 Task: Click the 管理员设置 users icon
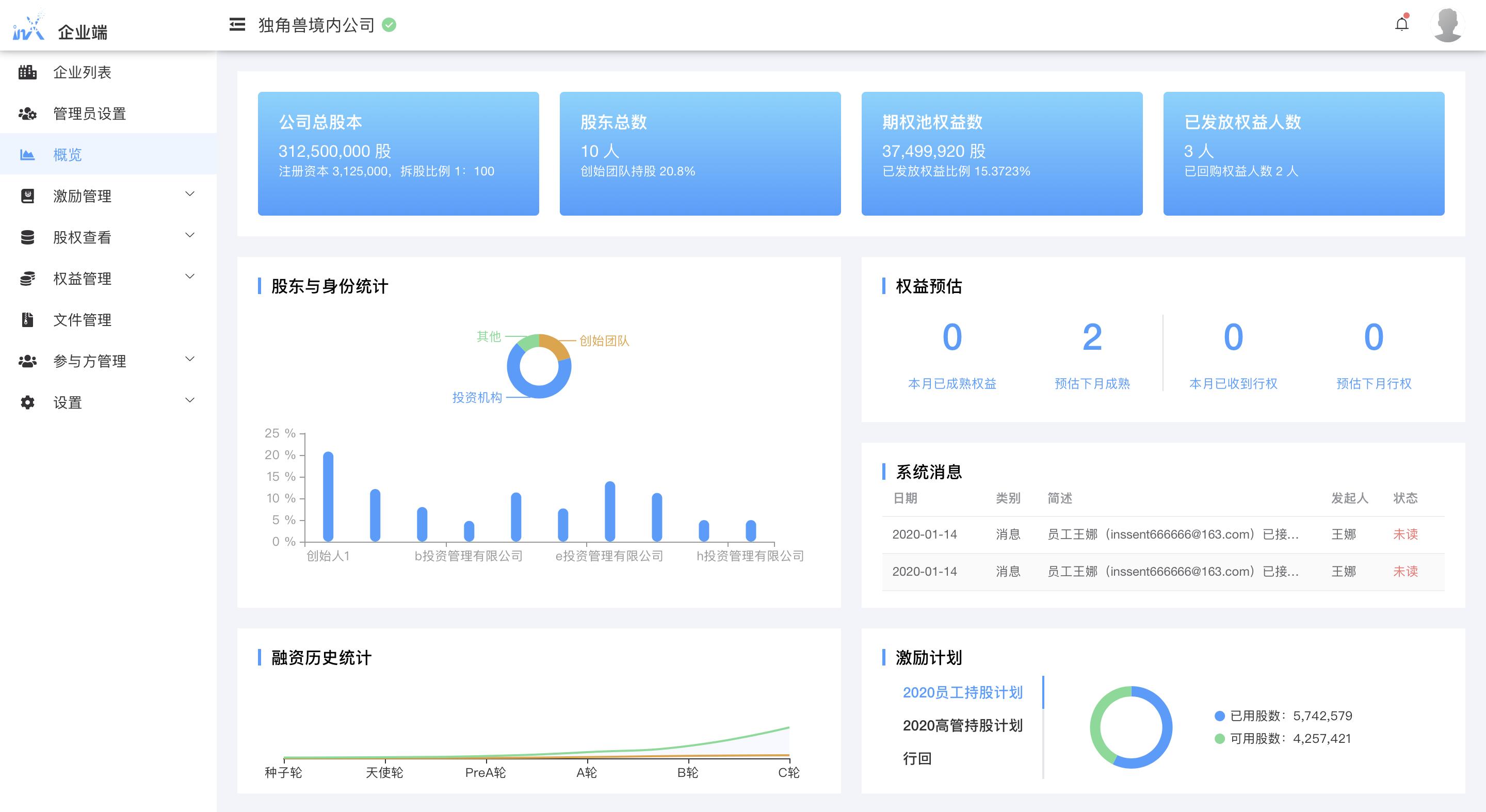(27, 113)
